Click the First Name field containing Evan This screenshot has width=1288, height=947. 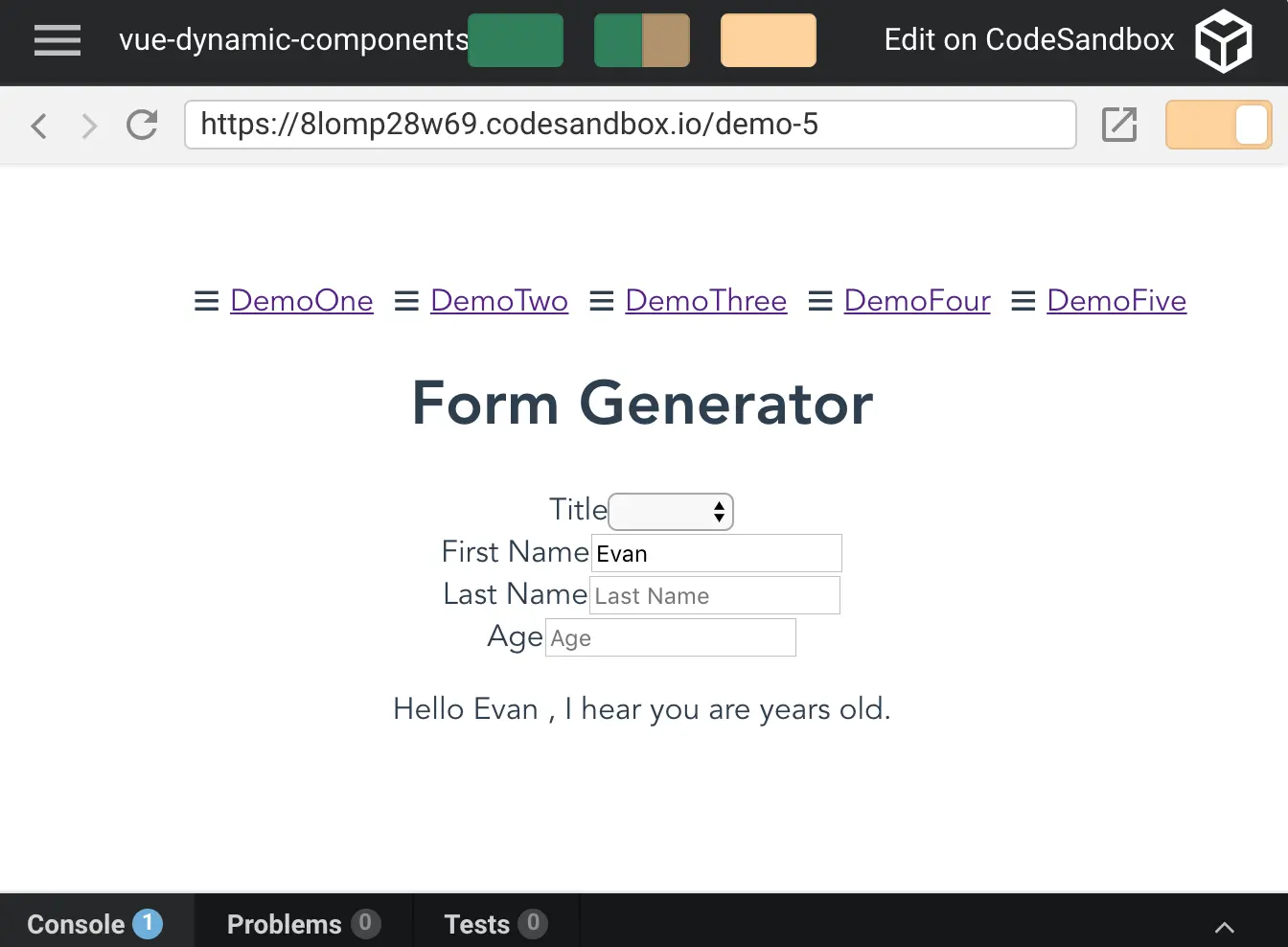(717, 553)
